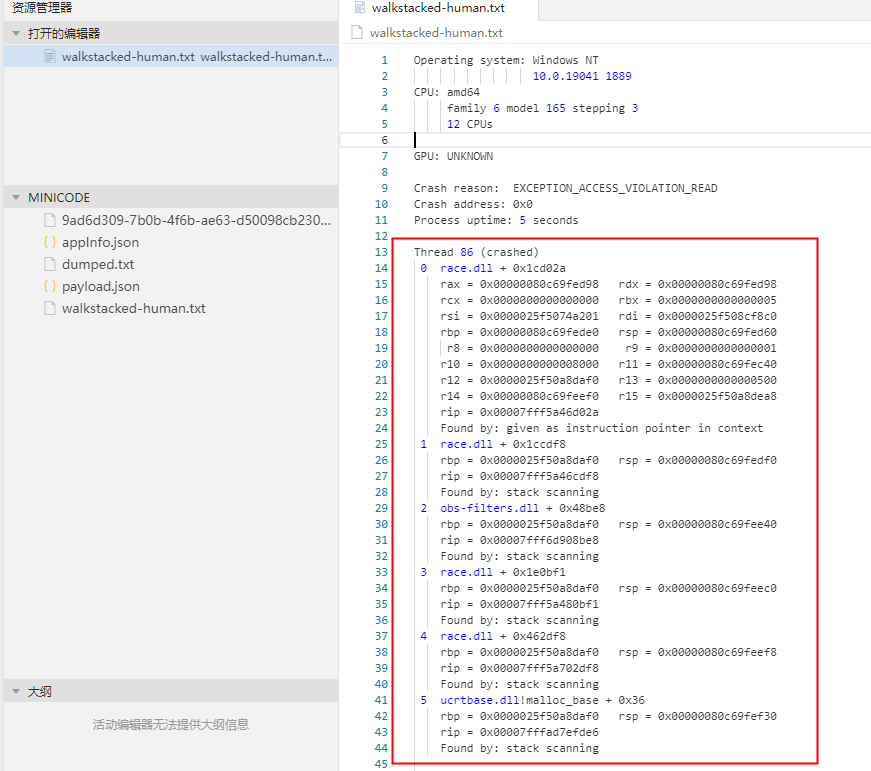
Task: Click the payload.json braces icon
Action: click(49, 286)
